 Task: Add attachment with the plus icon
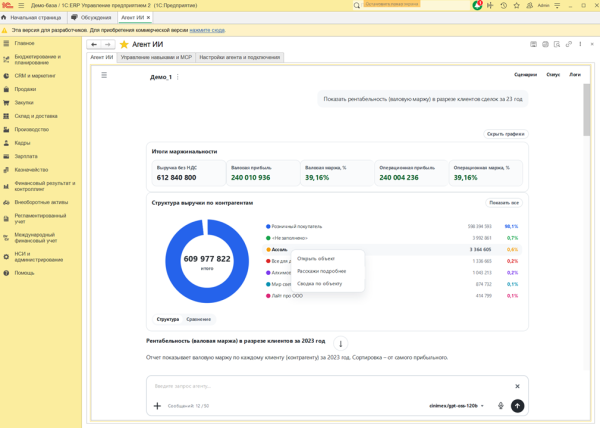pyautogui.click(x=157, y=406)
